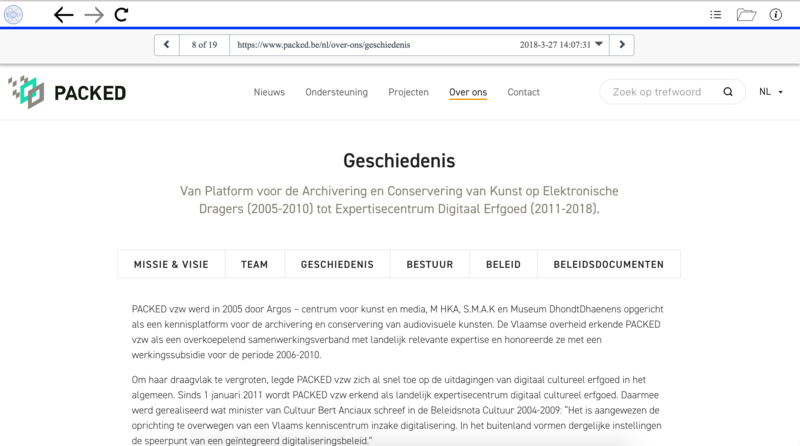Reload the archived page
Image resolution: width=800 pixels, height=446 pixels.
click(x=121, y=14)
